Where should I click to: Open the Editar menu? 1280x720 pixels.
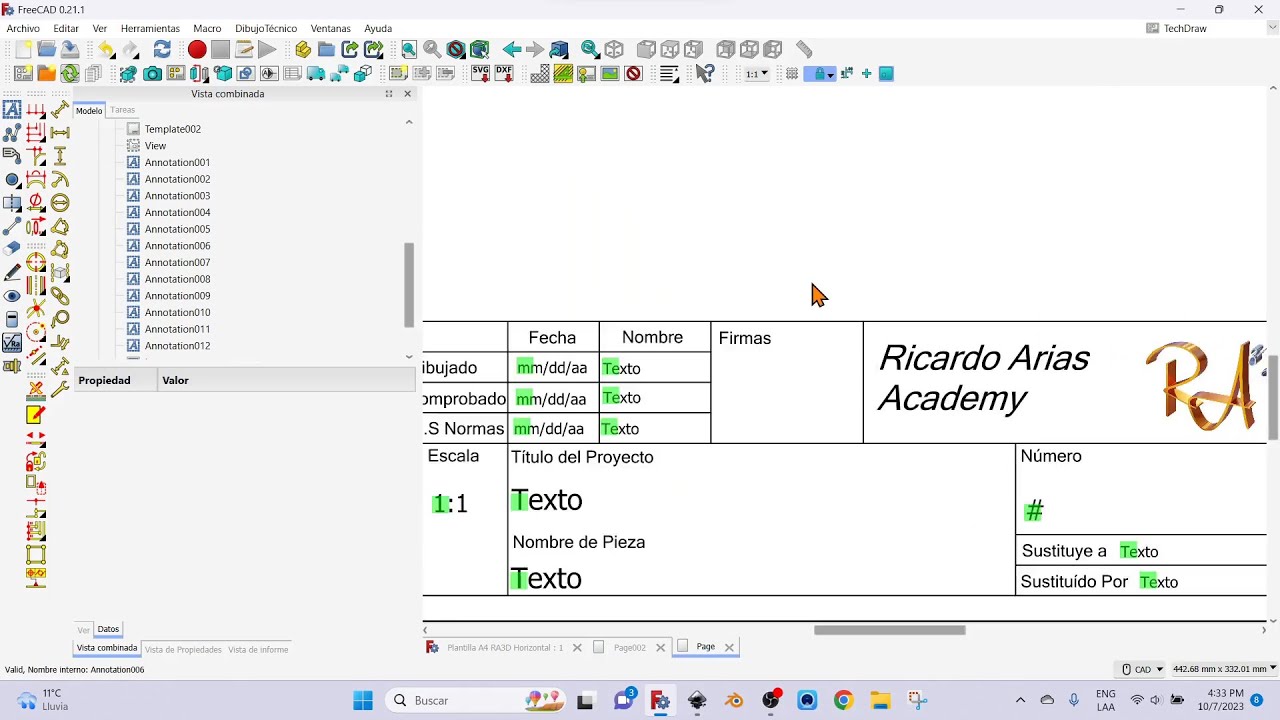(x=66, y=28)
